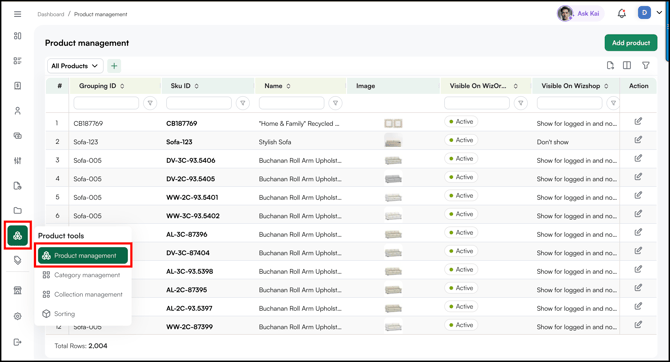Viewport: 670px width, 362px height.
Task: Click edit icon for Stylish Sofa row
Action: pyautogui.click(x=638, y=140)
